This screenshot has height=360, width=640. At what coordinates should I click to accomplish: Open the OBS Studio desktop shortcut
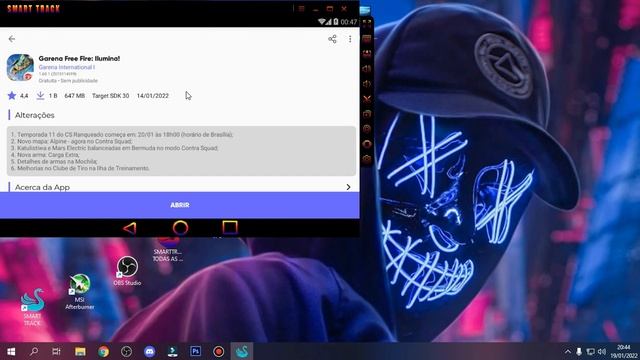[x=127, y=270]
